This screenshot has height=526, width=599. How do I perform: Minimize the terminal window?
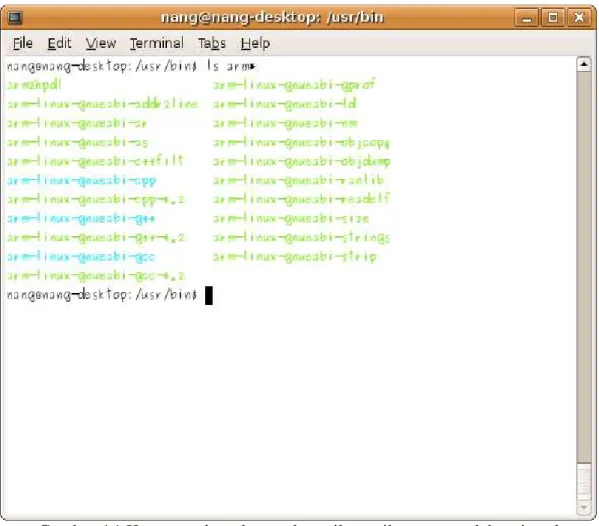[x=527, y=18]
